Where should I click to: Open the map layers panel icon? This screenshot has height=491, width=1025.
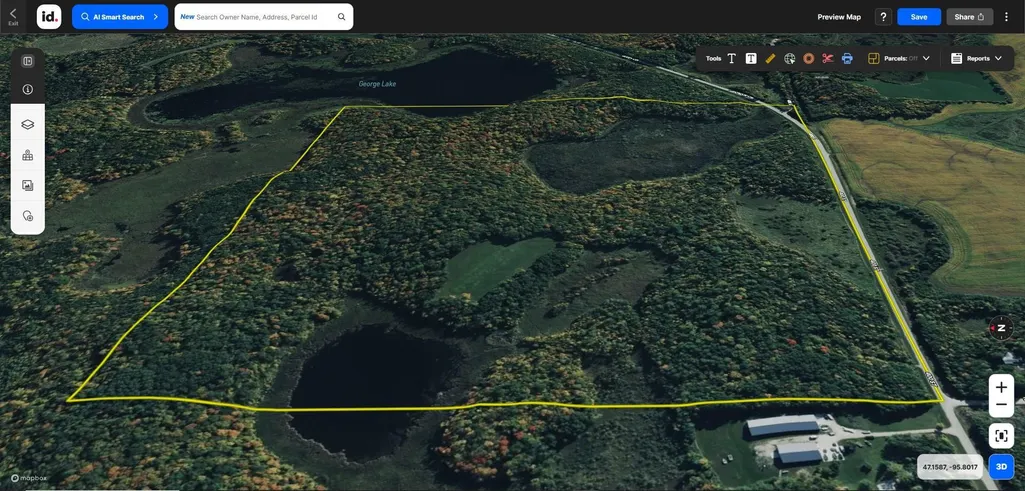click(27, 124)
